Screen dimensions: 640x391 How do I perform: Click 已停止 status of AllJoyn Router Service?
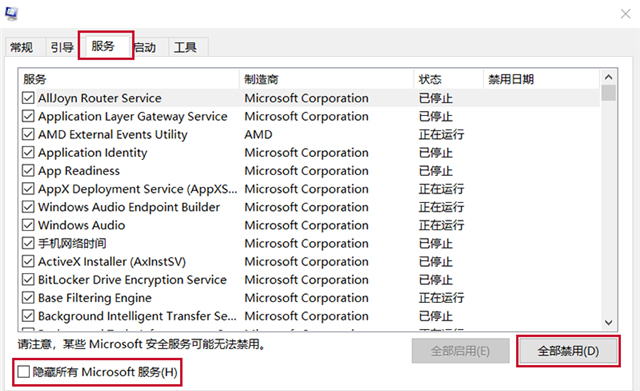pyautogui.click(x=436, y=98)
